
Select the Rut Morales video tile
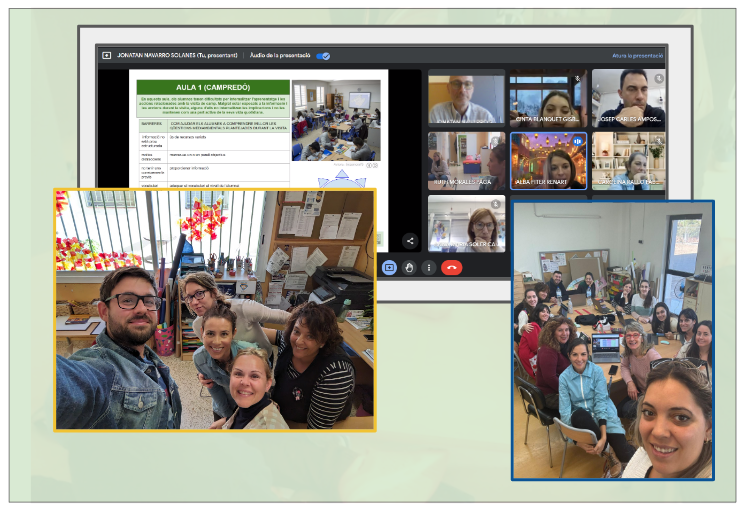point(465,160)
